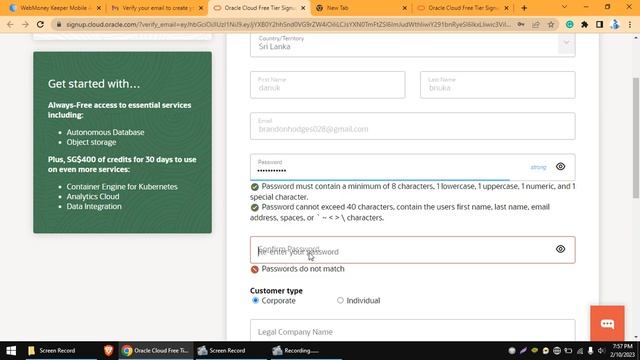Show the Password field contents with eye icon
The height and width of the screenshot is (360, 640).
[560, 167]
